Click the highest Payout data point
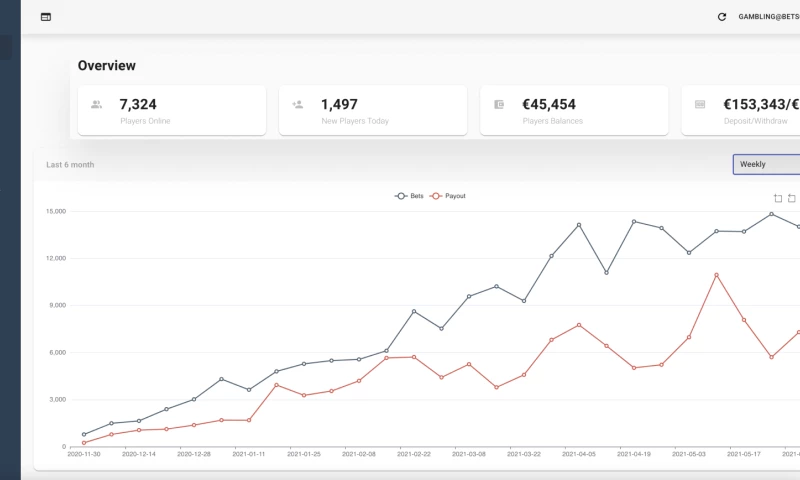800x480 pixels. (x=716, y=274)
